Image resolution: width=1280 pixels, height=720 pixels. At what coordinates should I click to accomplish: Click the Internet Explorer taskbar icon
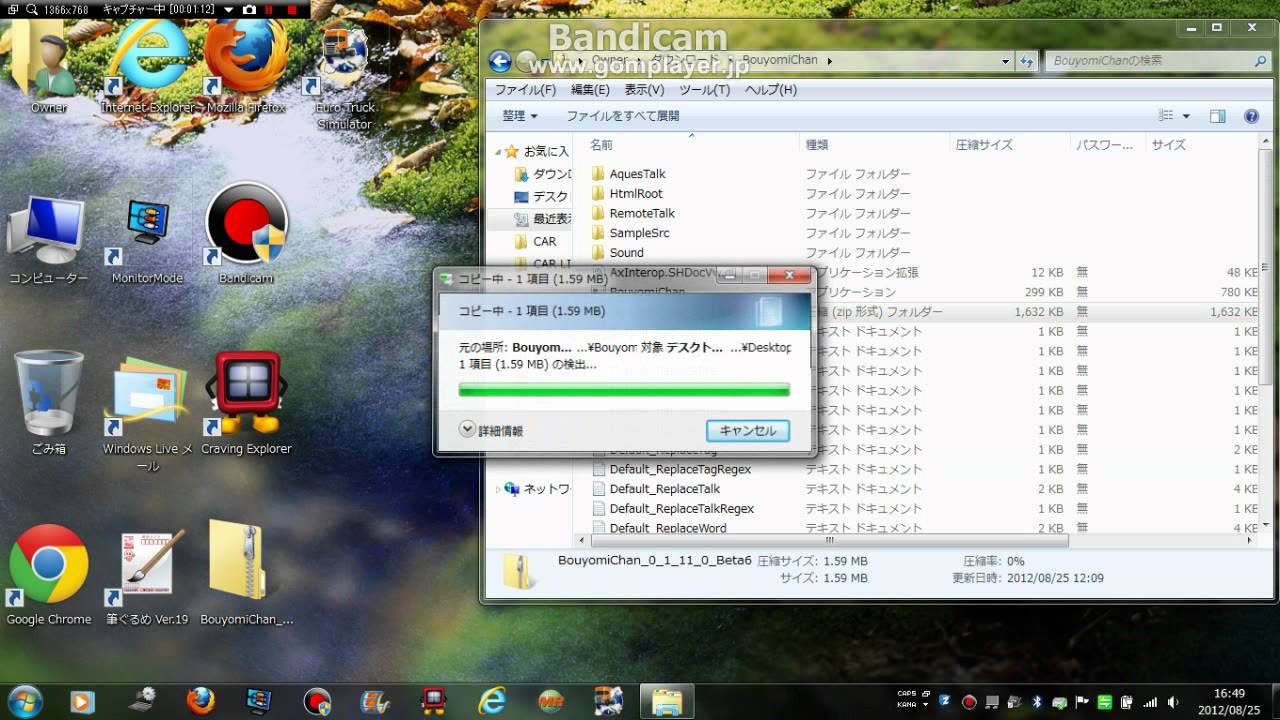click(x=492, y=702)
